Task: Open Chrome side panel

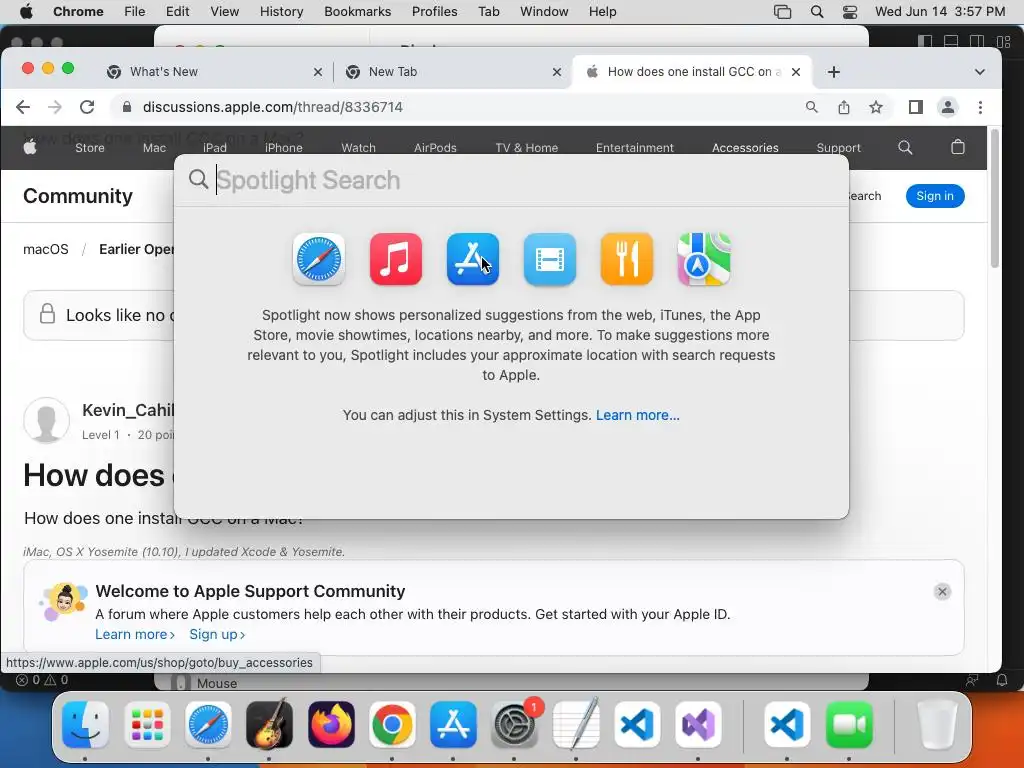Action: [916, 107]
